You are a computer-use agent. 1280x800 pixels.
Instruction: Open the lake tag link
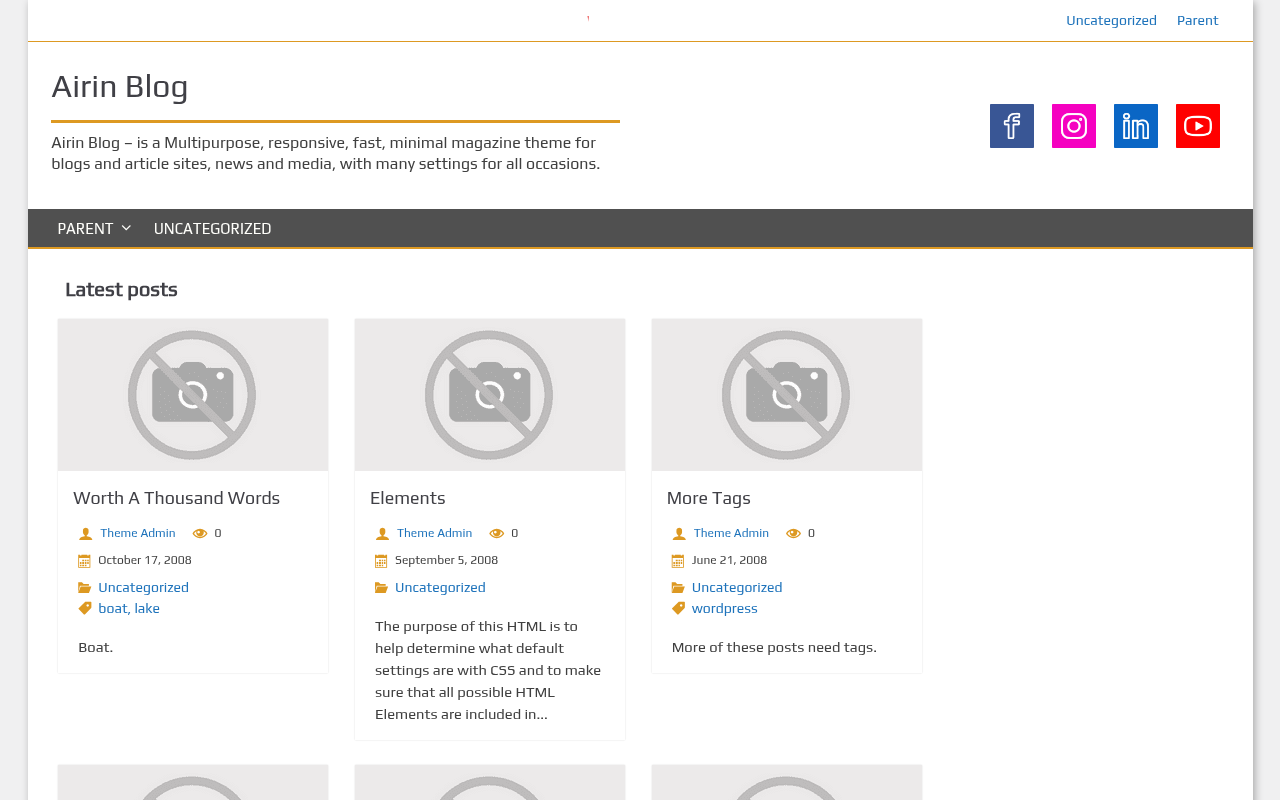pos(147,608)
